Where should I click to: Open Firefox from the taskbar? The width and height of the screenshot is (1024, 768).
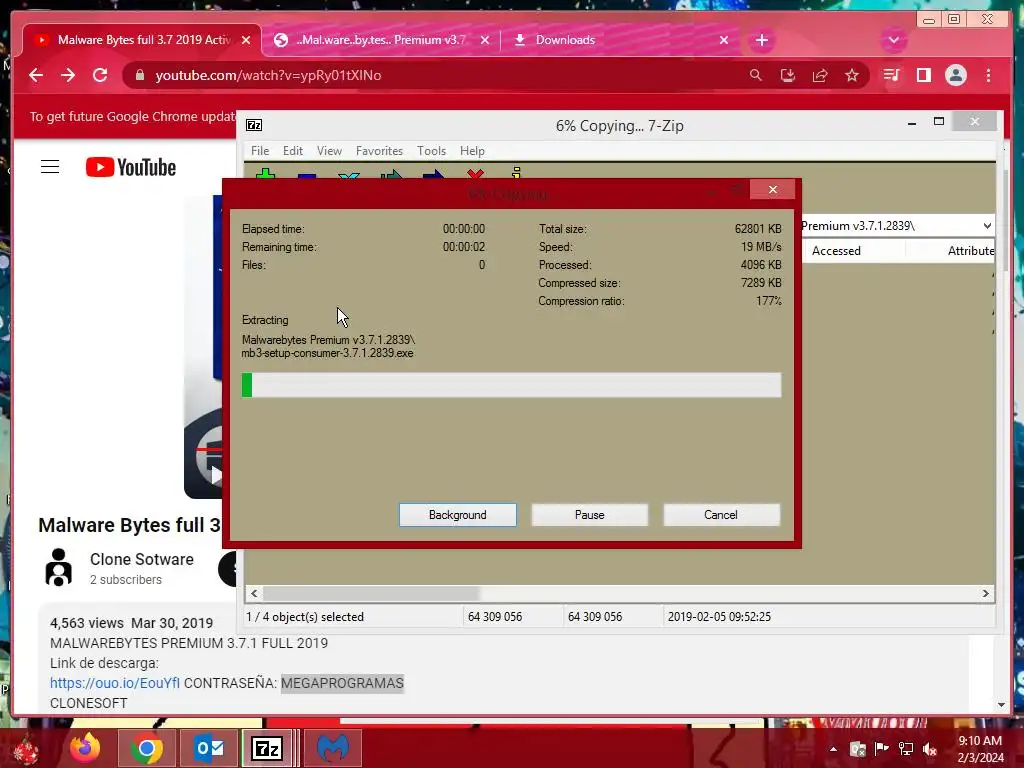[x=86, y=748]
